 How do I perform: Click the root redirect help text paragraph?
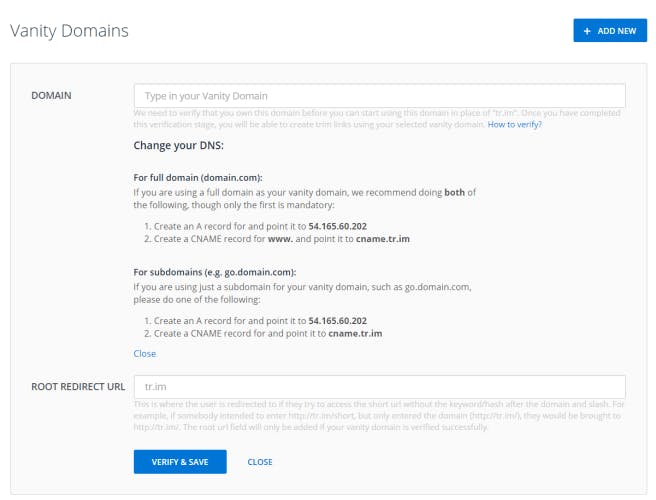(379, 415)
